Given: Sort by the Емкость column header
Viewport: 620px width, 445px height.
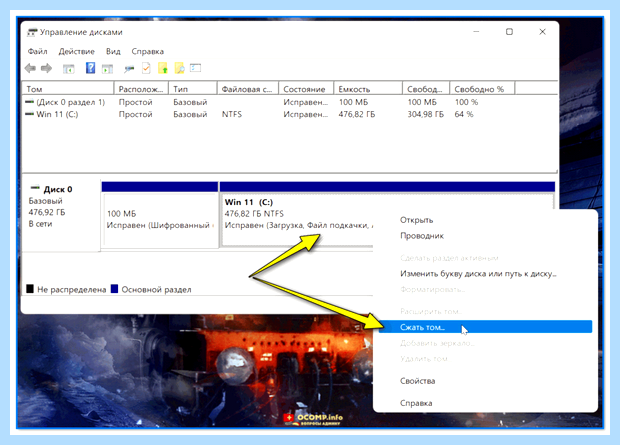Looking at the screenshot, I should click(x=368, y=89).
